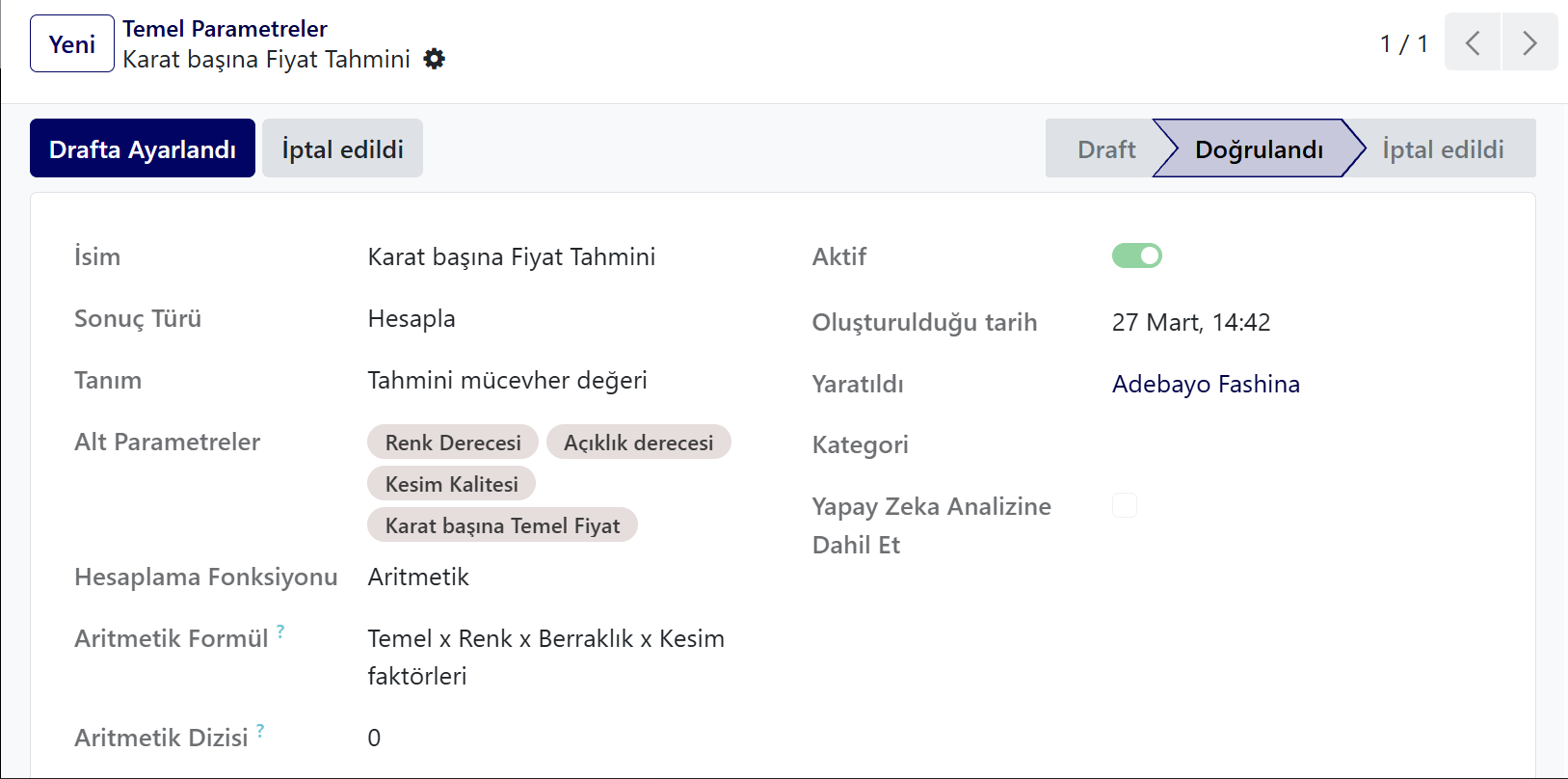Click the Yeni button

[72, 43]
